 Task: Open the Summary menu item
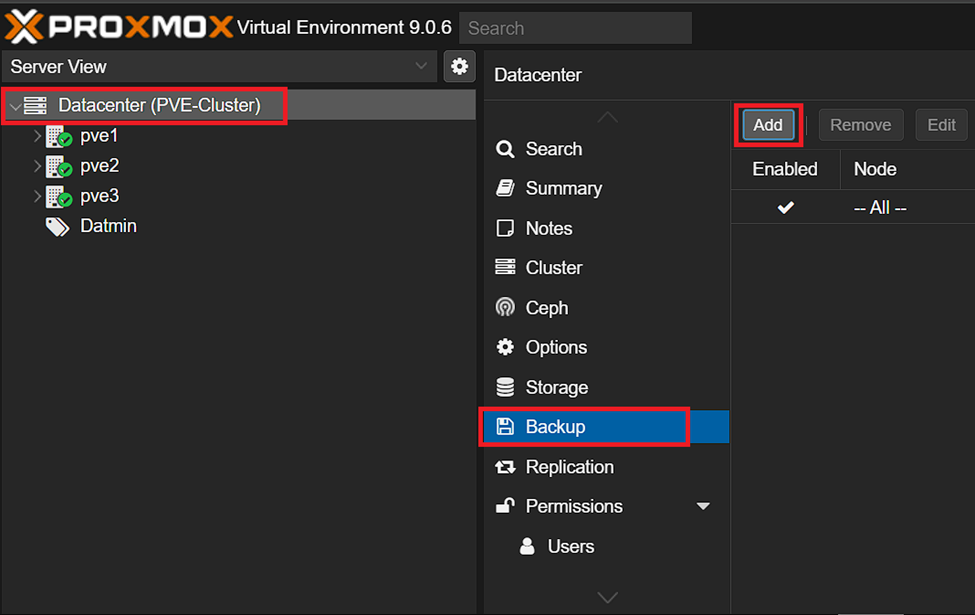(x=563, y=188)
